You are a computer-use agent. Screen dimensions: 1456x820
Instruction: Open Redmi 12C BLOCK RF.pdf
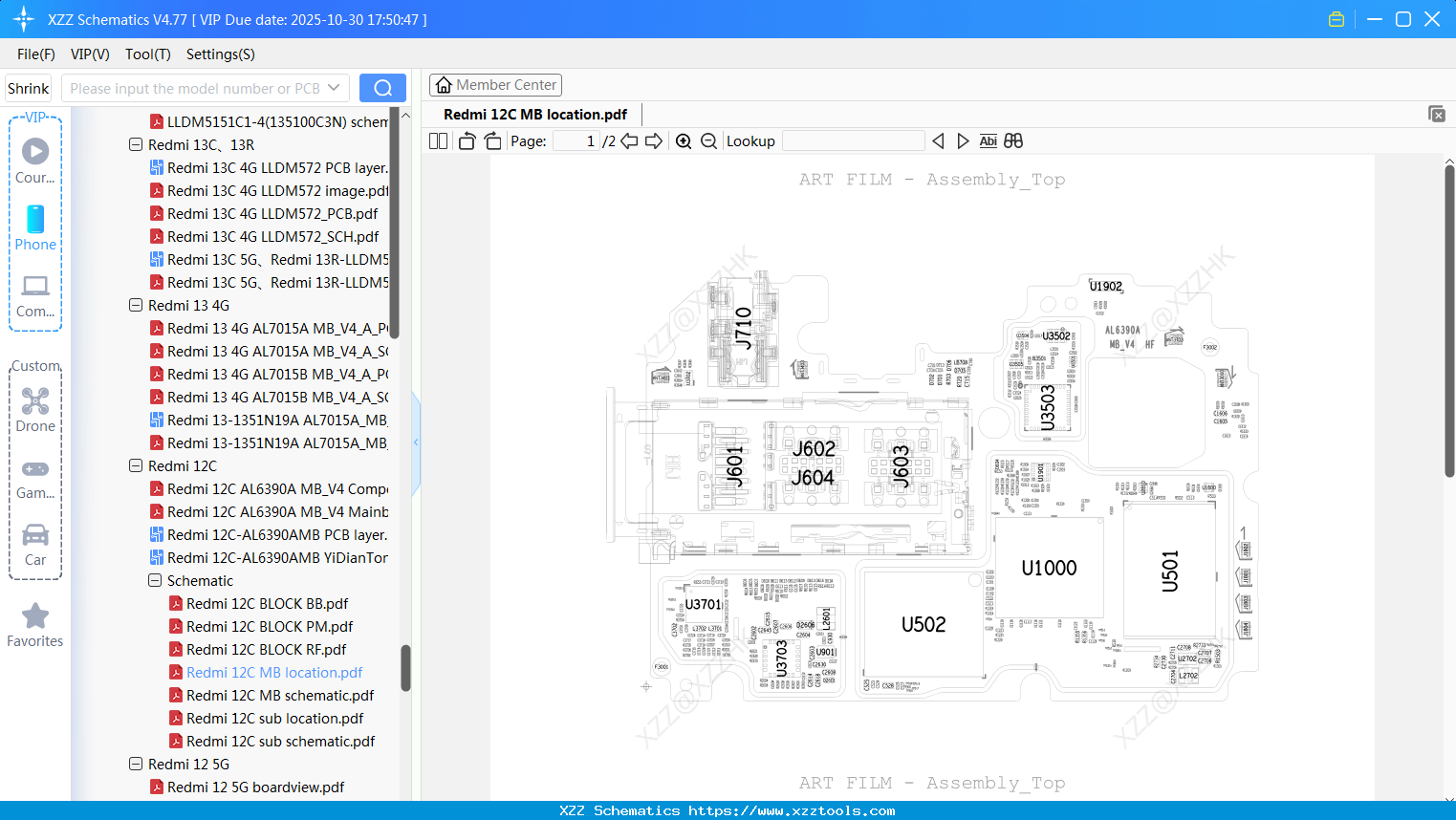pyautogui.click(x=266, y=650)
